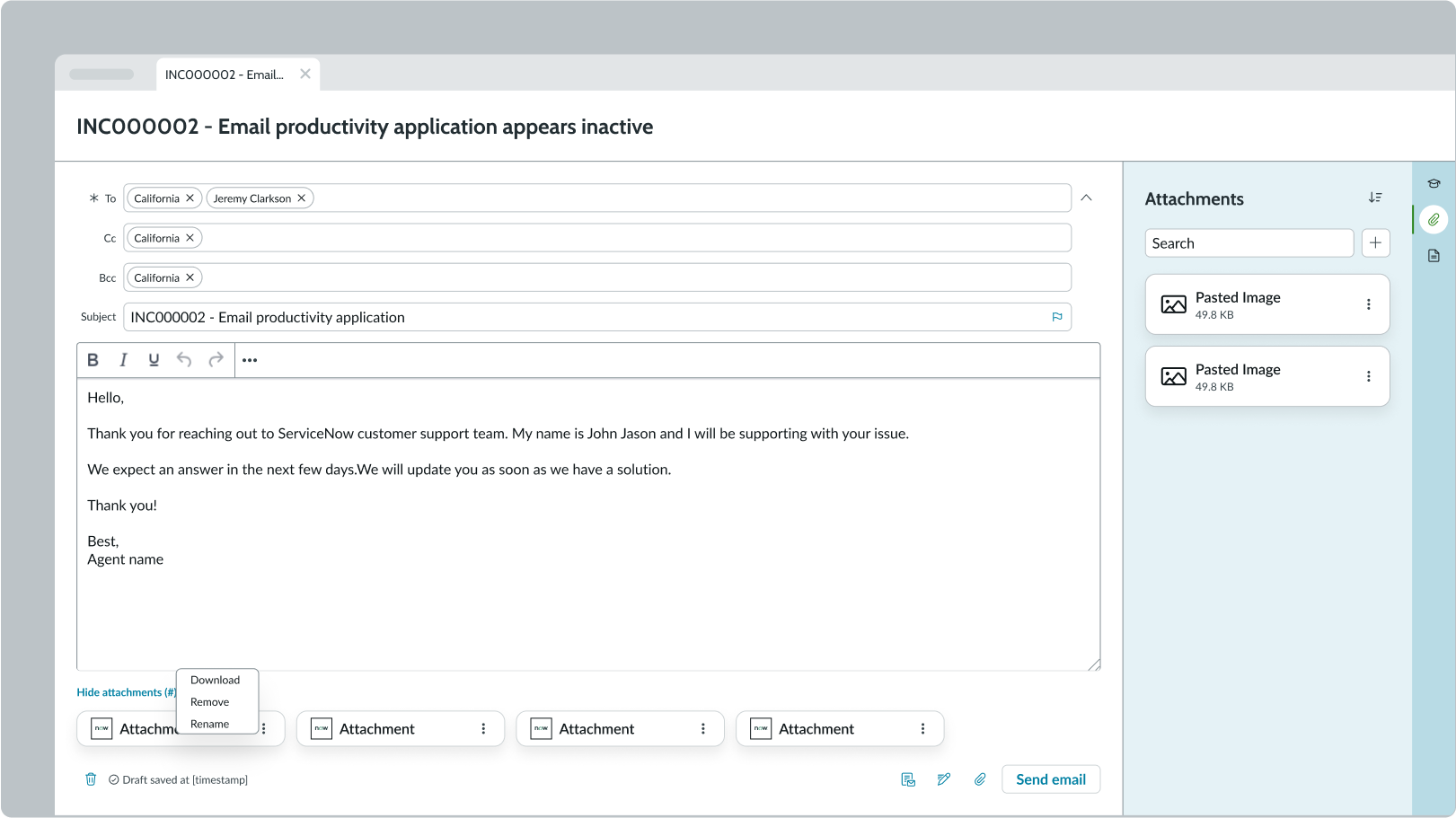This screenshot has width=1456, height=818.
Task: Attach a file using footer paperclip icon
Action: [980, 779]
